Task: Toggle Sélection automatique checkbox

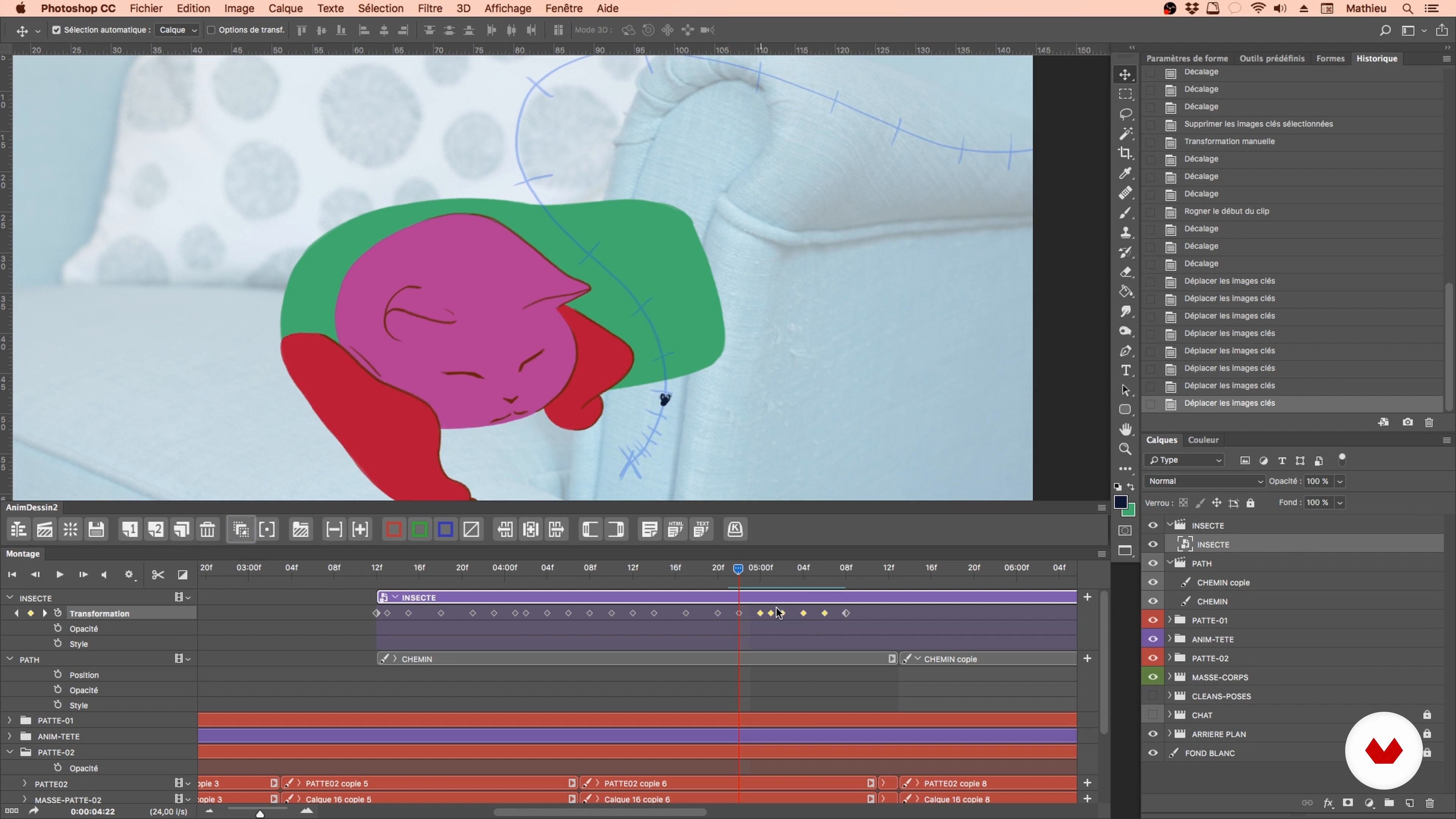Action: click(56, 30)
